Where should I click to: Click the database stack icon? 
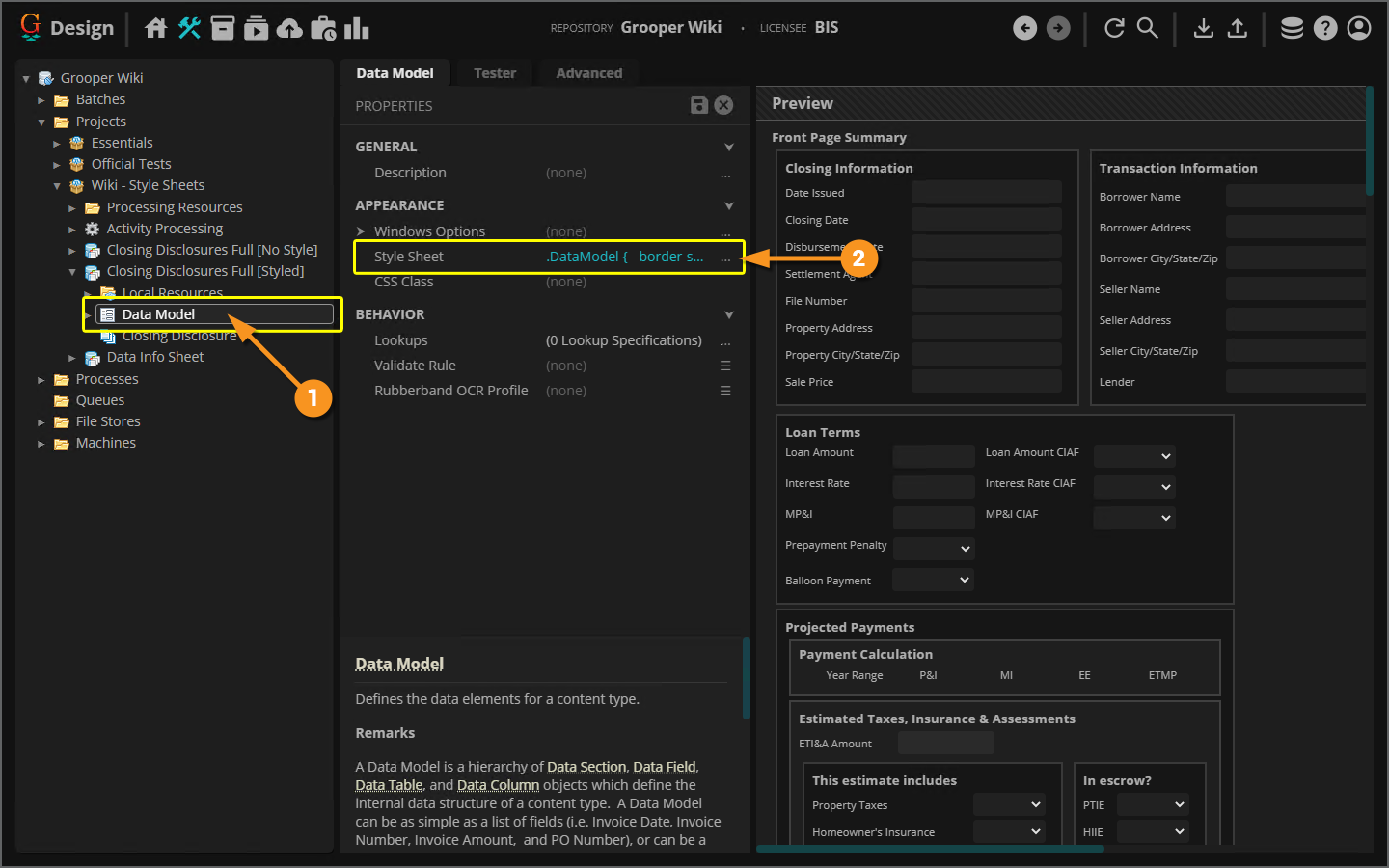(x=1292, y=28)
